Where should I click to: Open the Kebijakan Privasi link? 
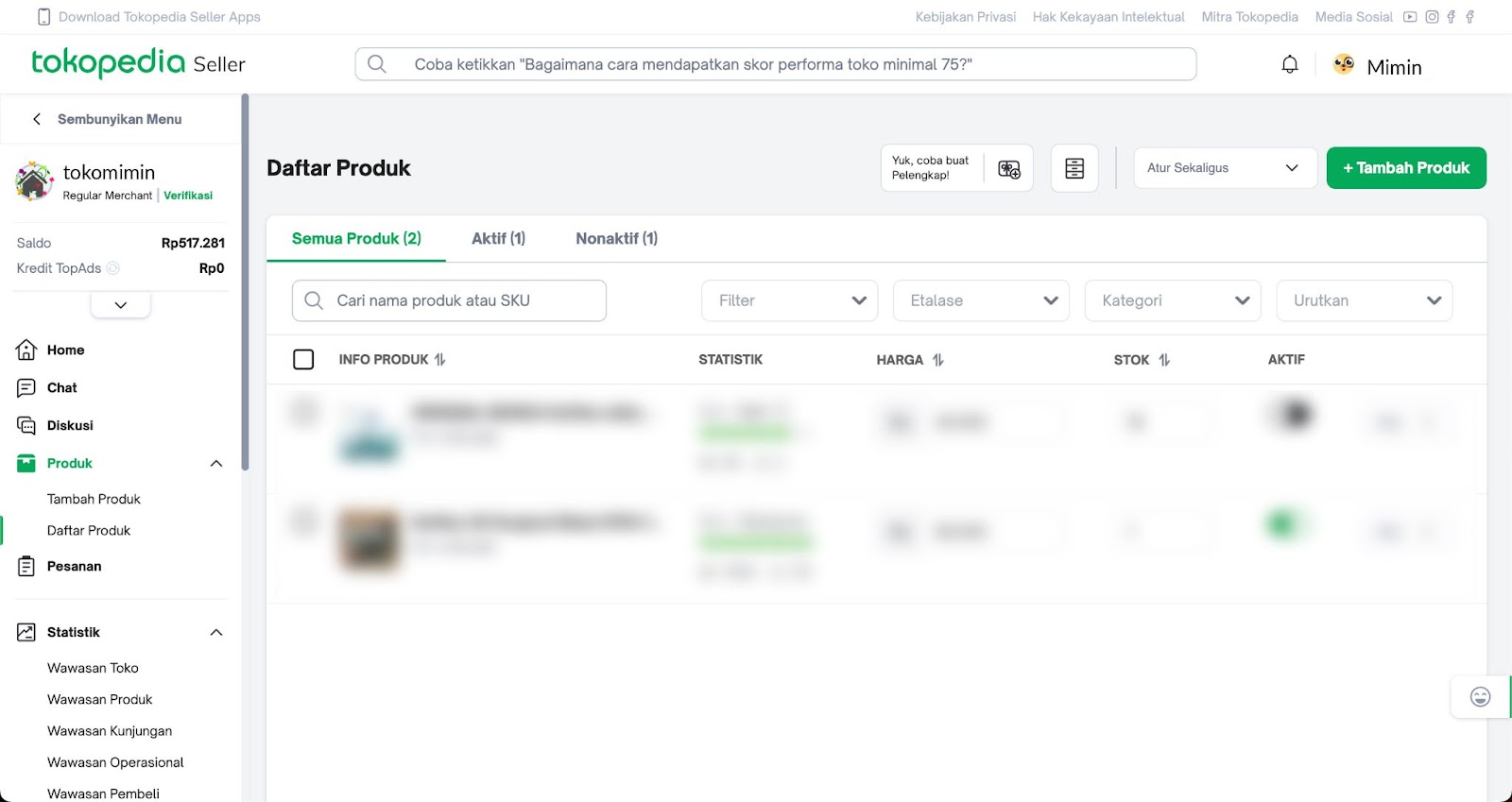pos(966,17)
